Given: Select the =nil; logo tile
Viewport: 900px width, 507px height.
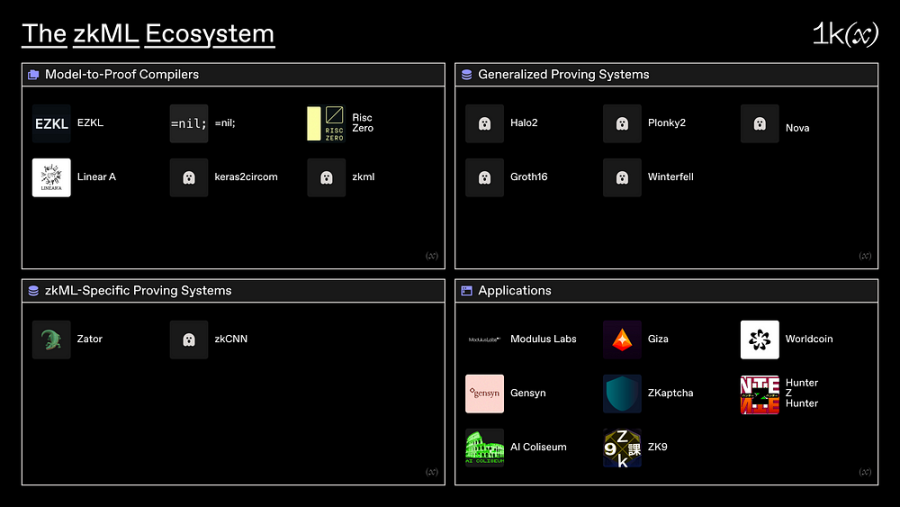Looking at the screenshot, I should click(189, 124).
